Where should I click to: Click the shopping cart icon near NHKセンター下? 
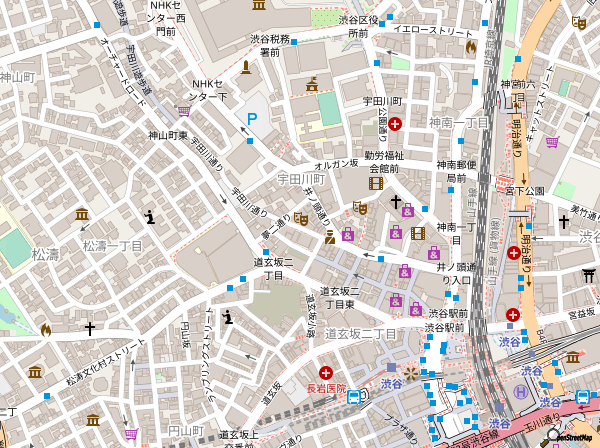(x=184, y=110)
